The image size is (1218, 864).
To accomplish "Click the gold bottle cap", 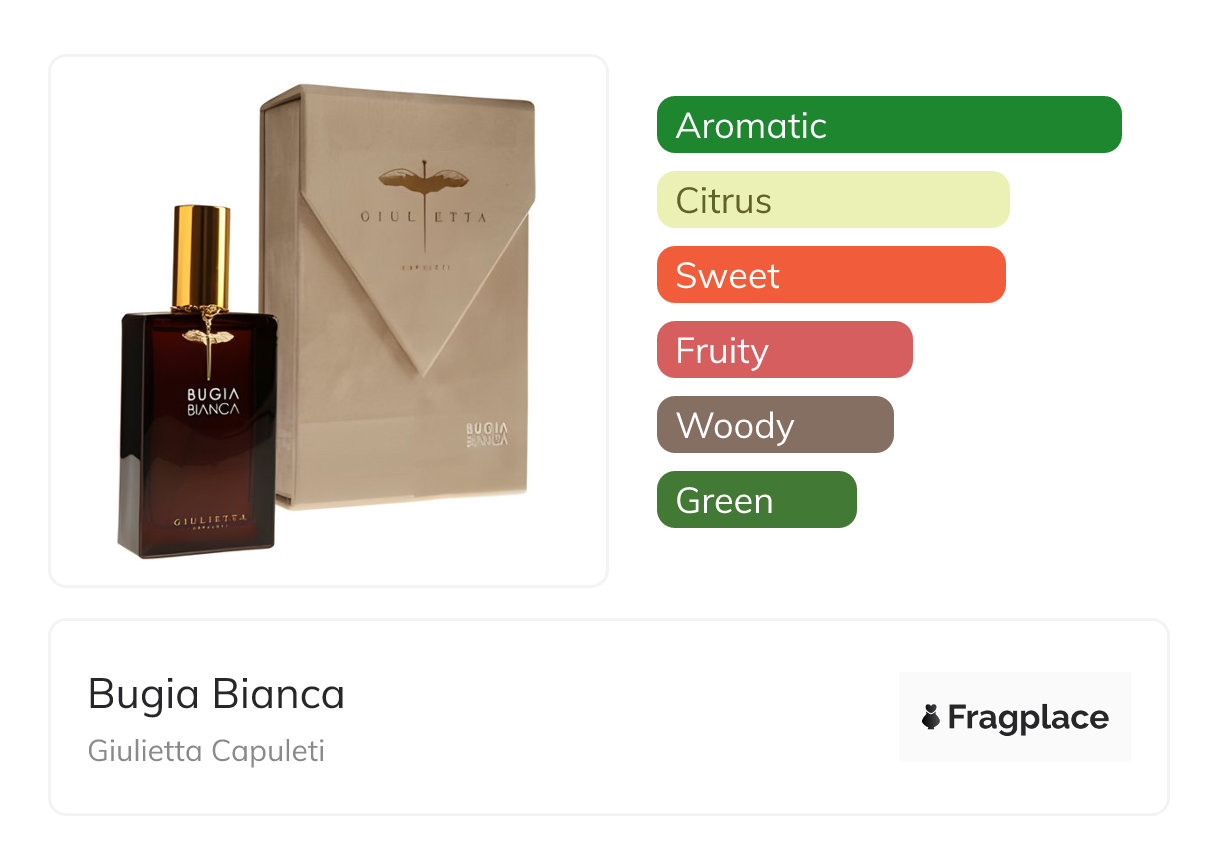I will tap(201, 256).
